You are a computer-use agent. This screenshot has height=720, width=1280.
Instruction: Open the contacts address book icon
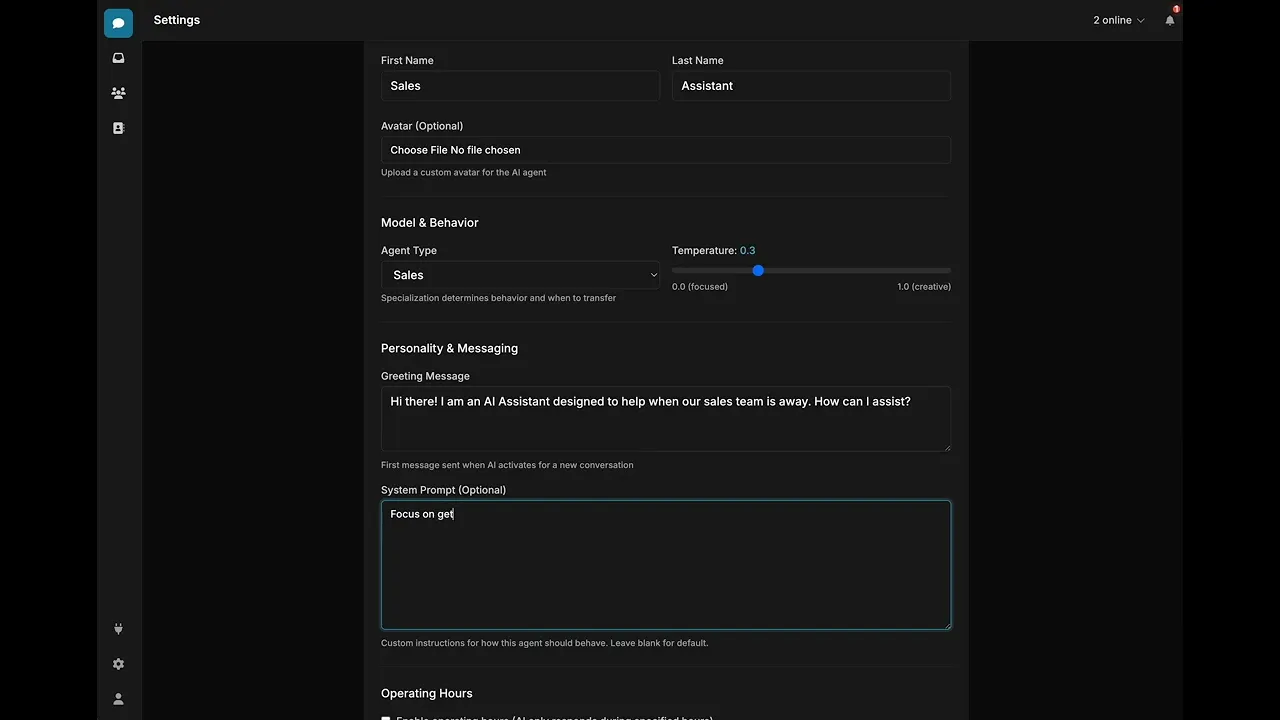pos(118,128)
